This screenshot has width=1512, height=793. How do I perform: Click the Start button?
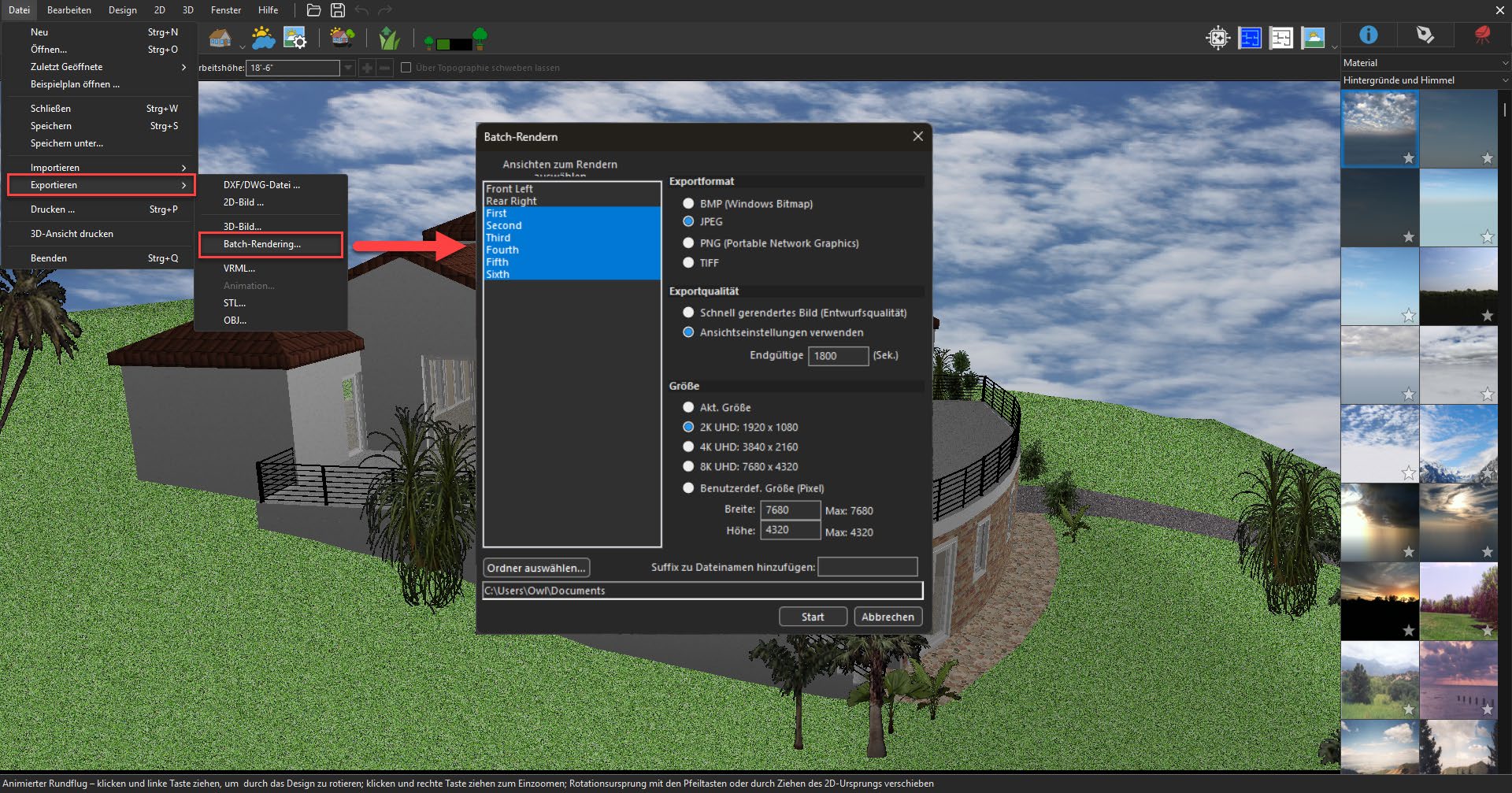pos(813,617)
